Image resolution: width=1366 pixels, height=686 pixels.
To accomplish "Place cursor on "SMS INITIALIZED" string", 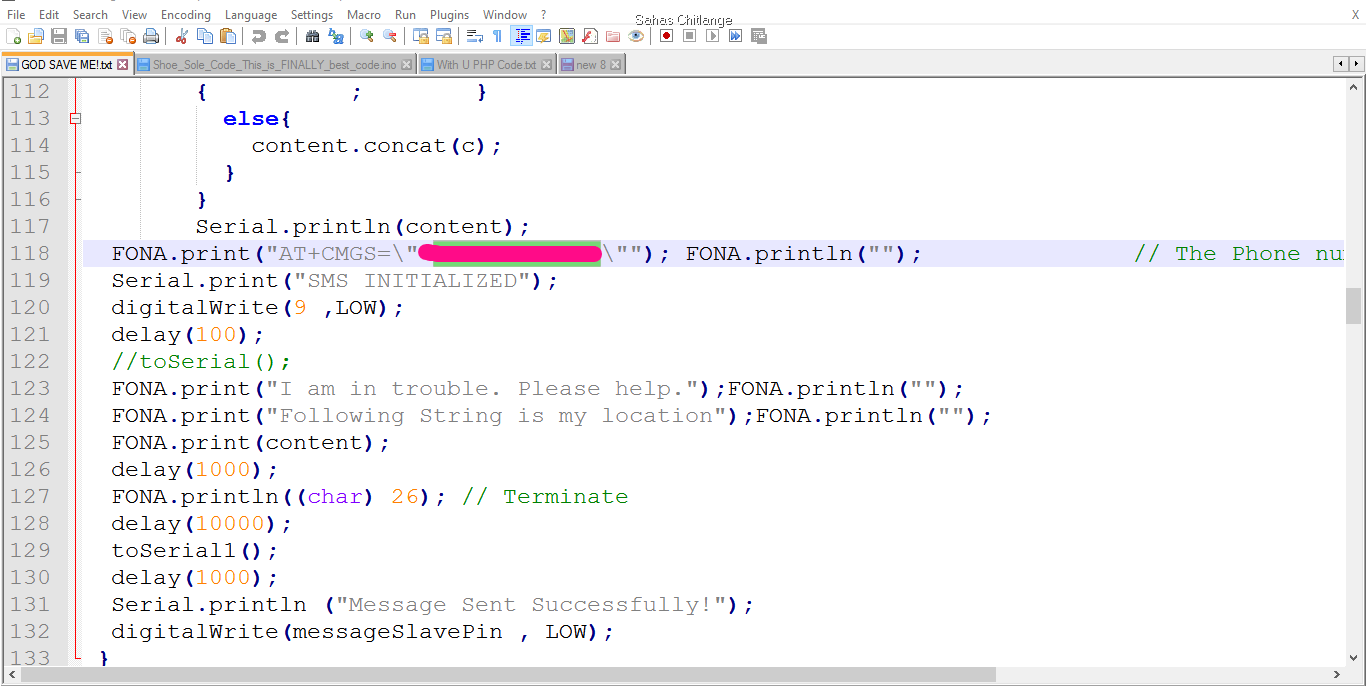I will pos(412,281).
